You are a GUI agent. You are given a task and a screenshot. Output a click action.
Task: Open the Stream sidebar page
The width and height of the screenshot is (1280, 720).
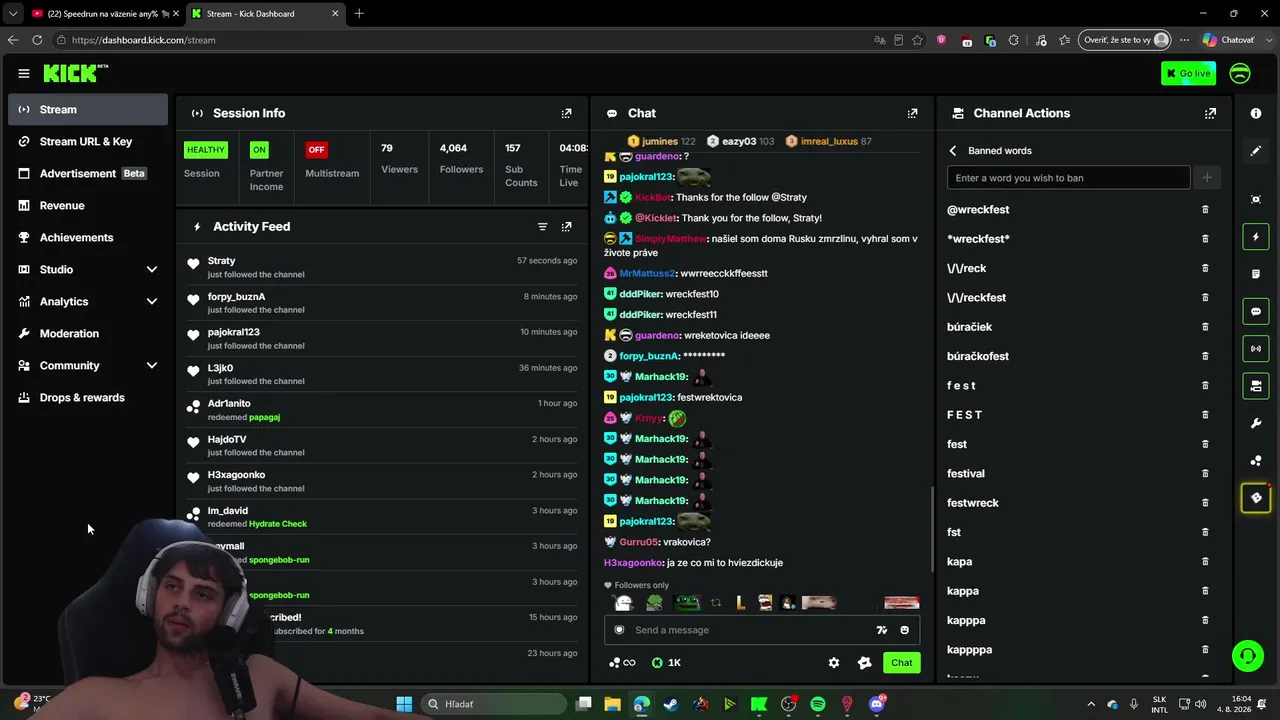tap(88, 110)
